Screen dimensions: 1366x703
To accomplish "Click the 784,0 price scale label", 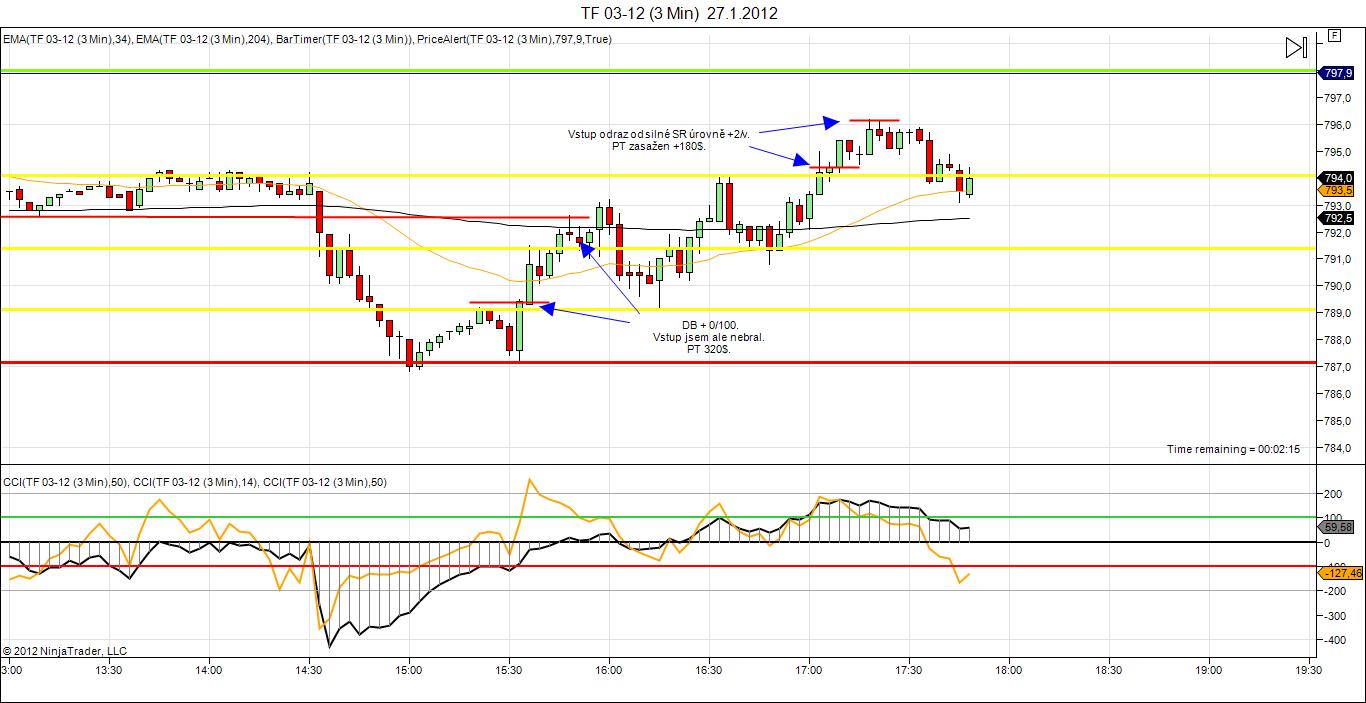I will [1339, 447].
